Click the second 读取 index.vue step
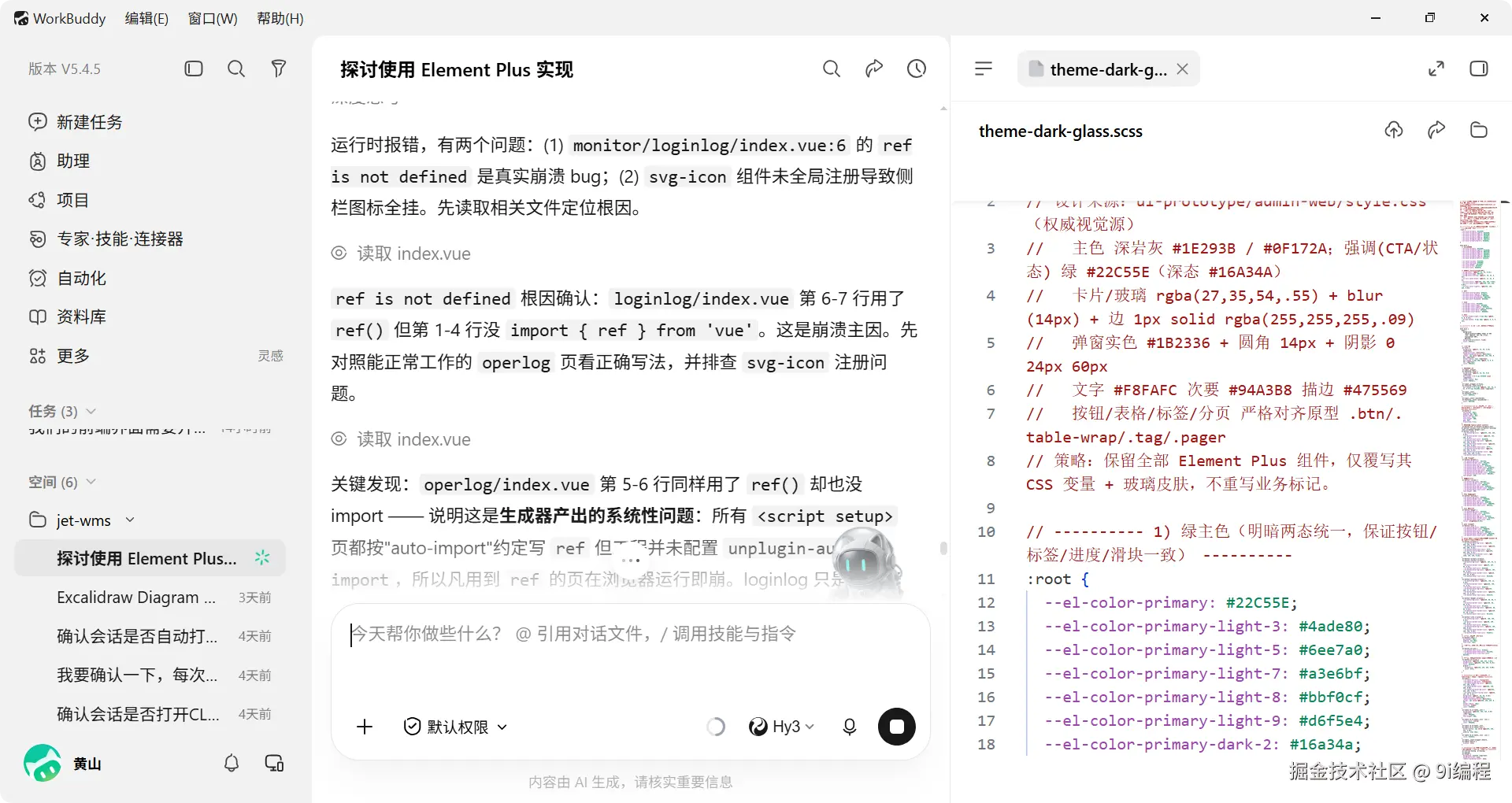The width and height of the screenshot is (1512, 803). pos(401,439)
